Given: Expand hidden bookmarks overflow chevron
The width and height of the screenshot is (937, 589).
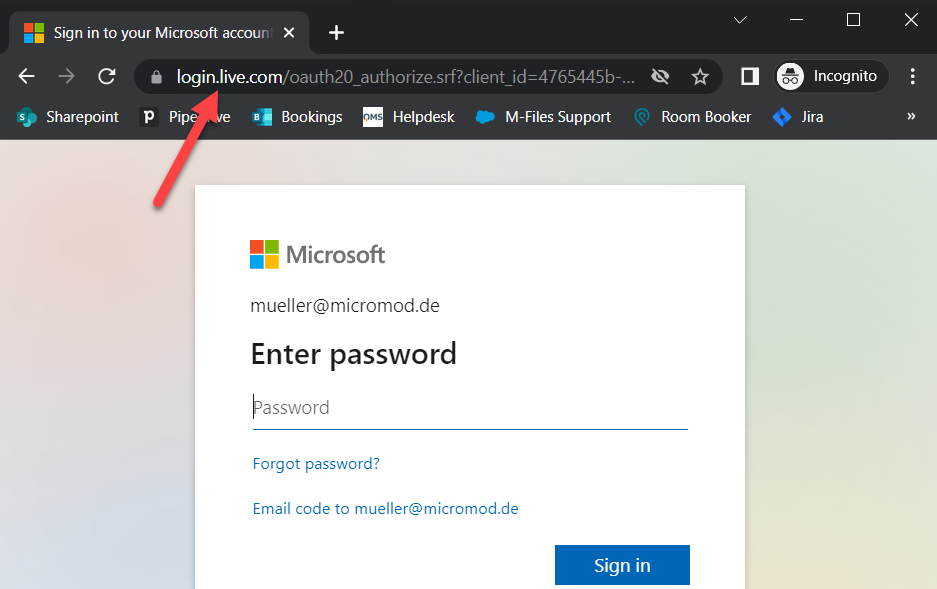Looking at the screenshot, I should 911,117.
